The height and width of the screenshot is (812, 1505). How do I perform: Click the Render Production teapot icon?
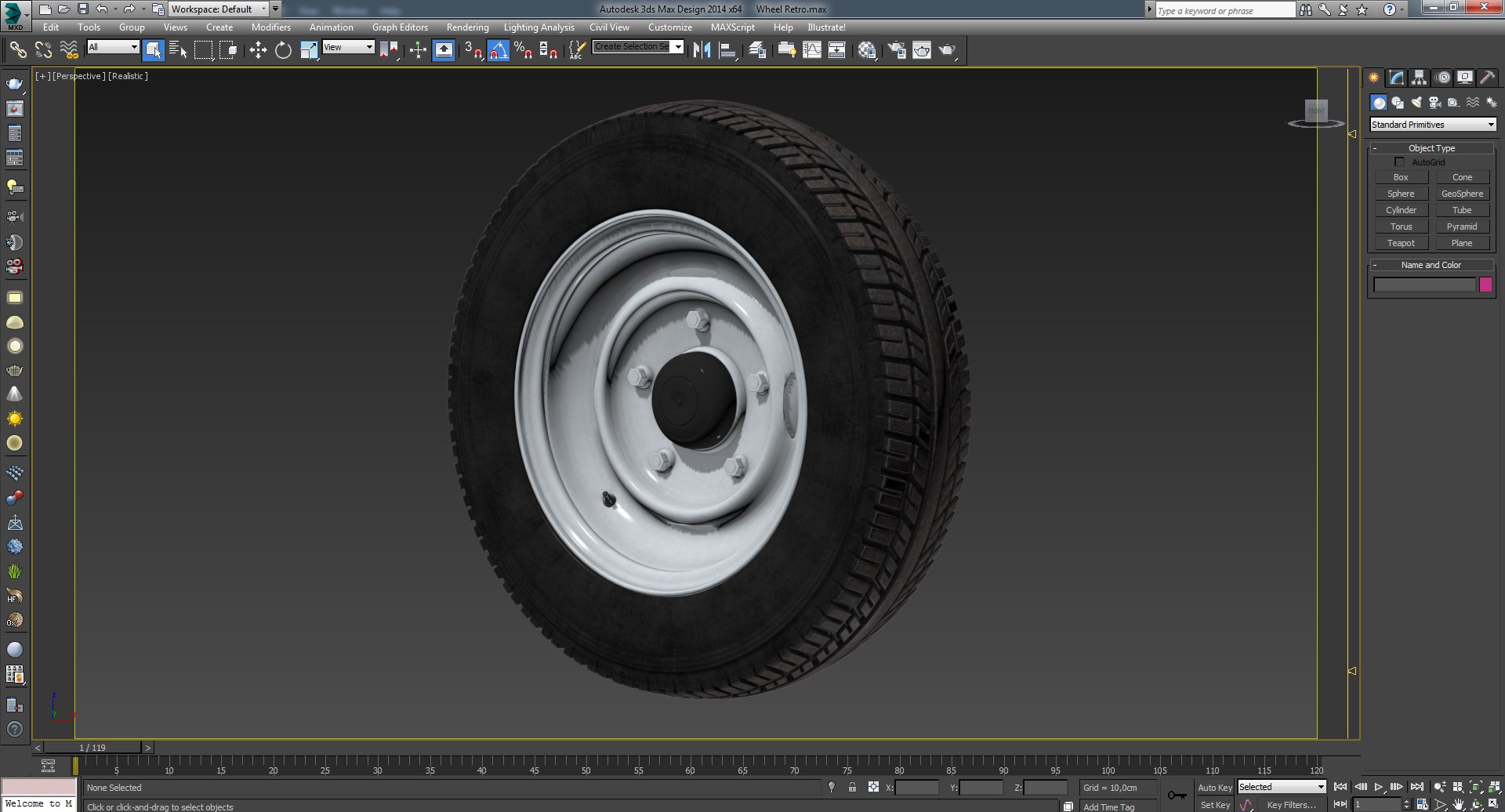(x=948, y=50)
